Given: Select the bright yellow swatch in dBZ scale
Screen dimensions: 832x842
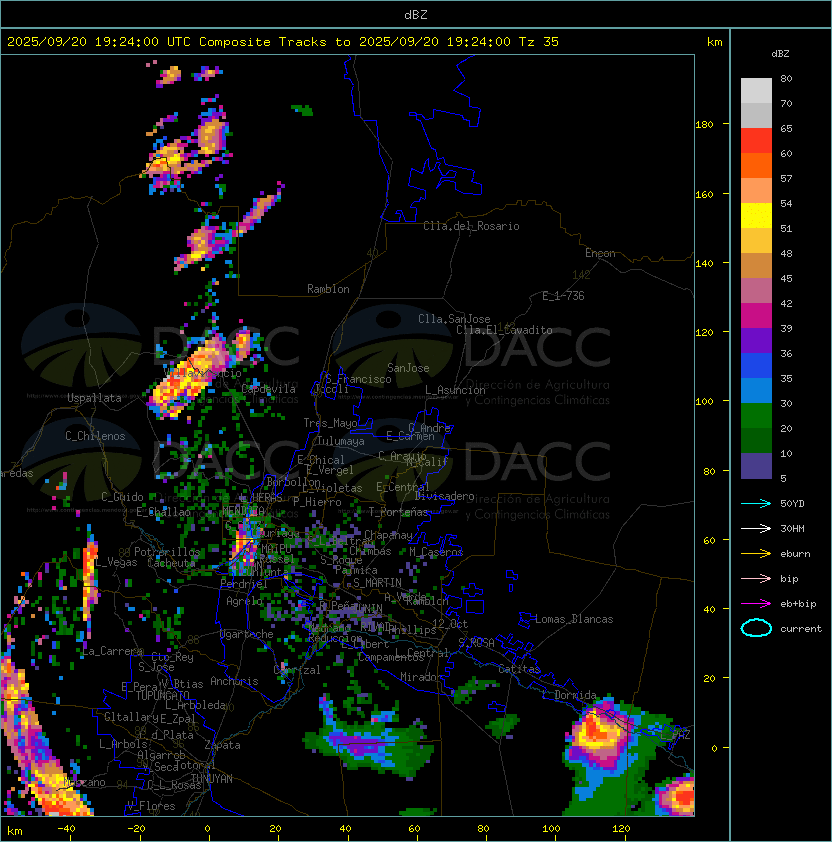Looking at the screenshot, I should 756,216.
